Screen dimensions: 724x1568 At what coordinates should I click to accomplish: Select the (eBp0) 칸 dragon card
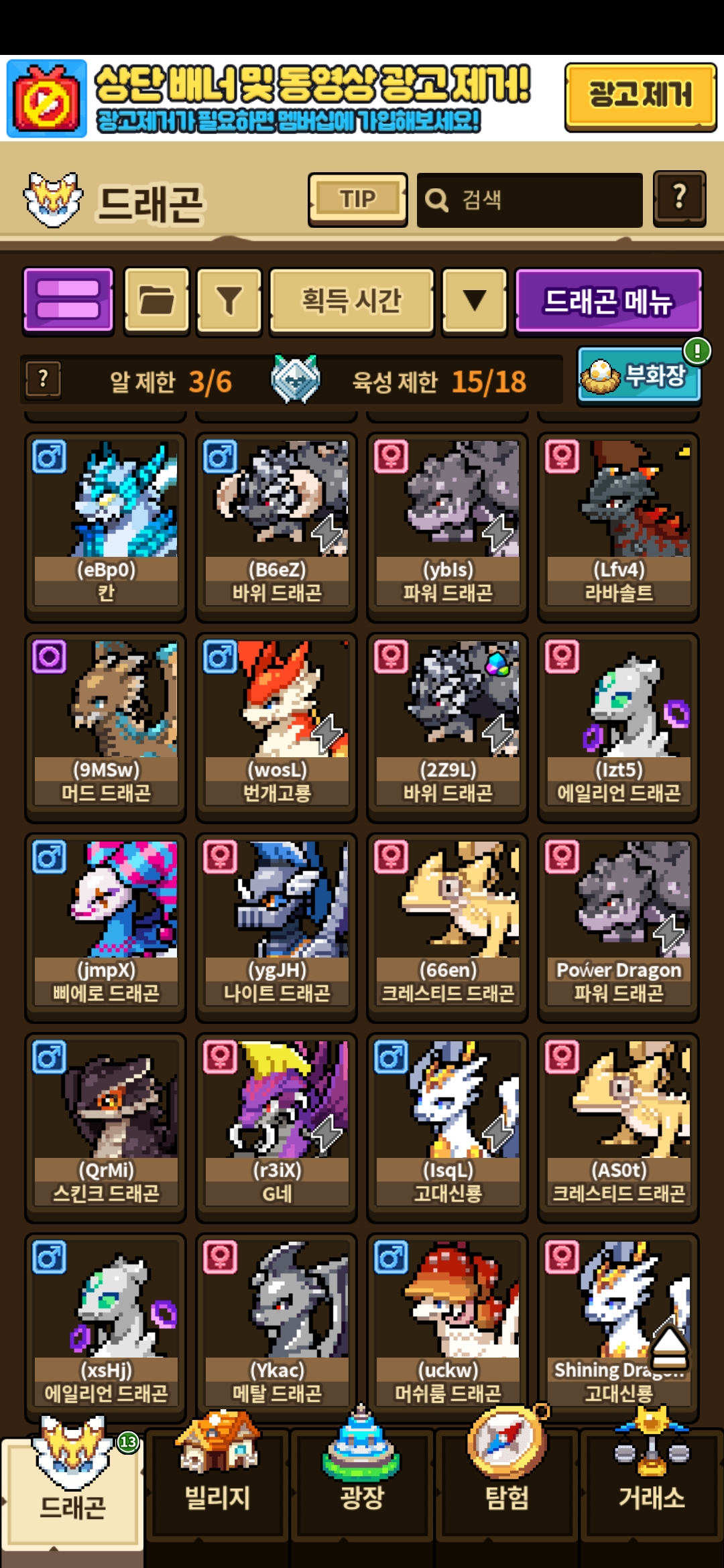tap(105, 527)
